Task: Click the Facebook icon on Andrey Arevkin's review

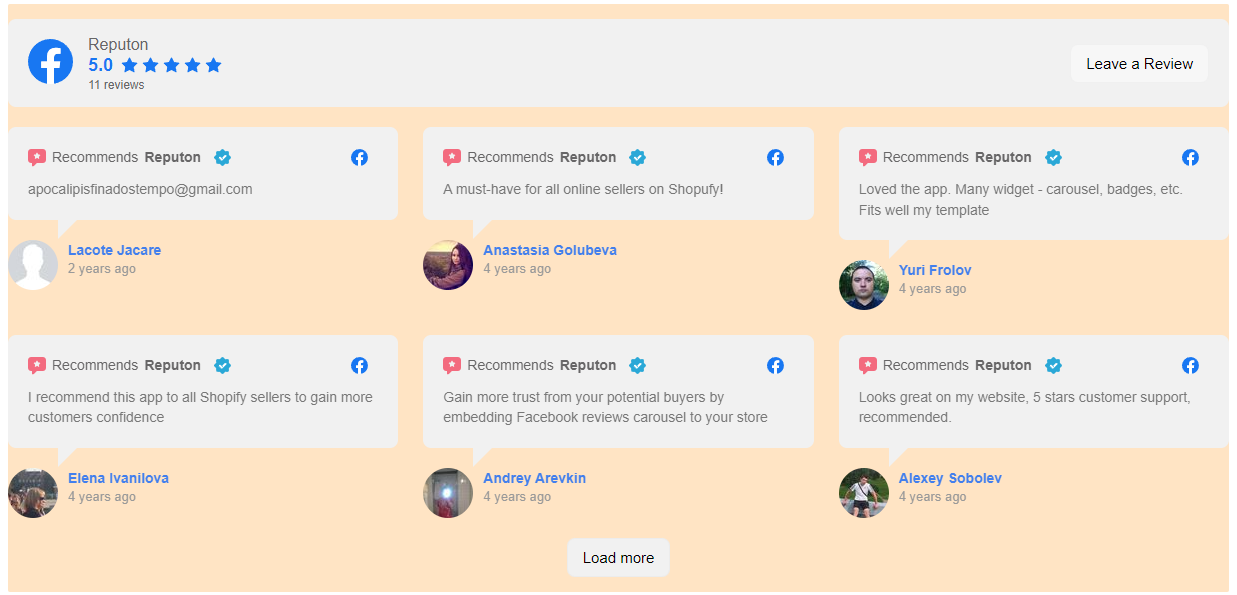Action: 775,365
